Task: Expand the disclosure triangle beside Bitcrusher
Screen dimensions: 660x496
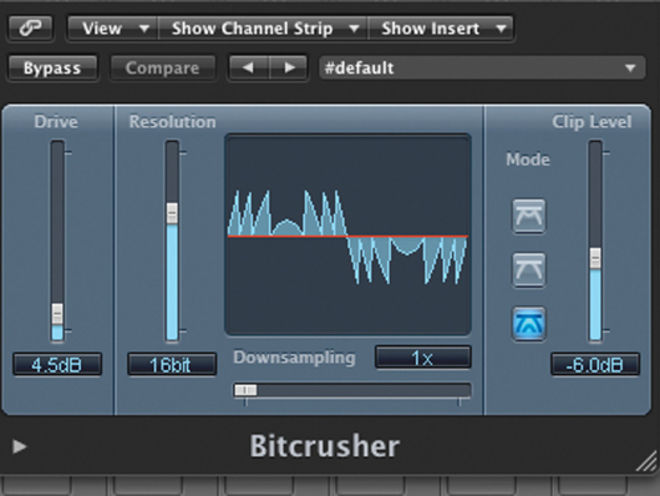Action: point(19,446)
